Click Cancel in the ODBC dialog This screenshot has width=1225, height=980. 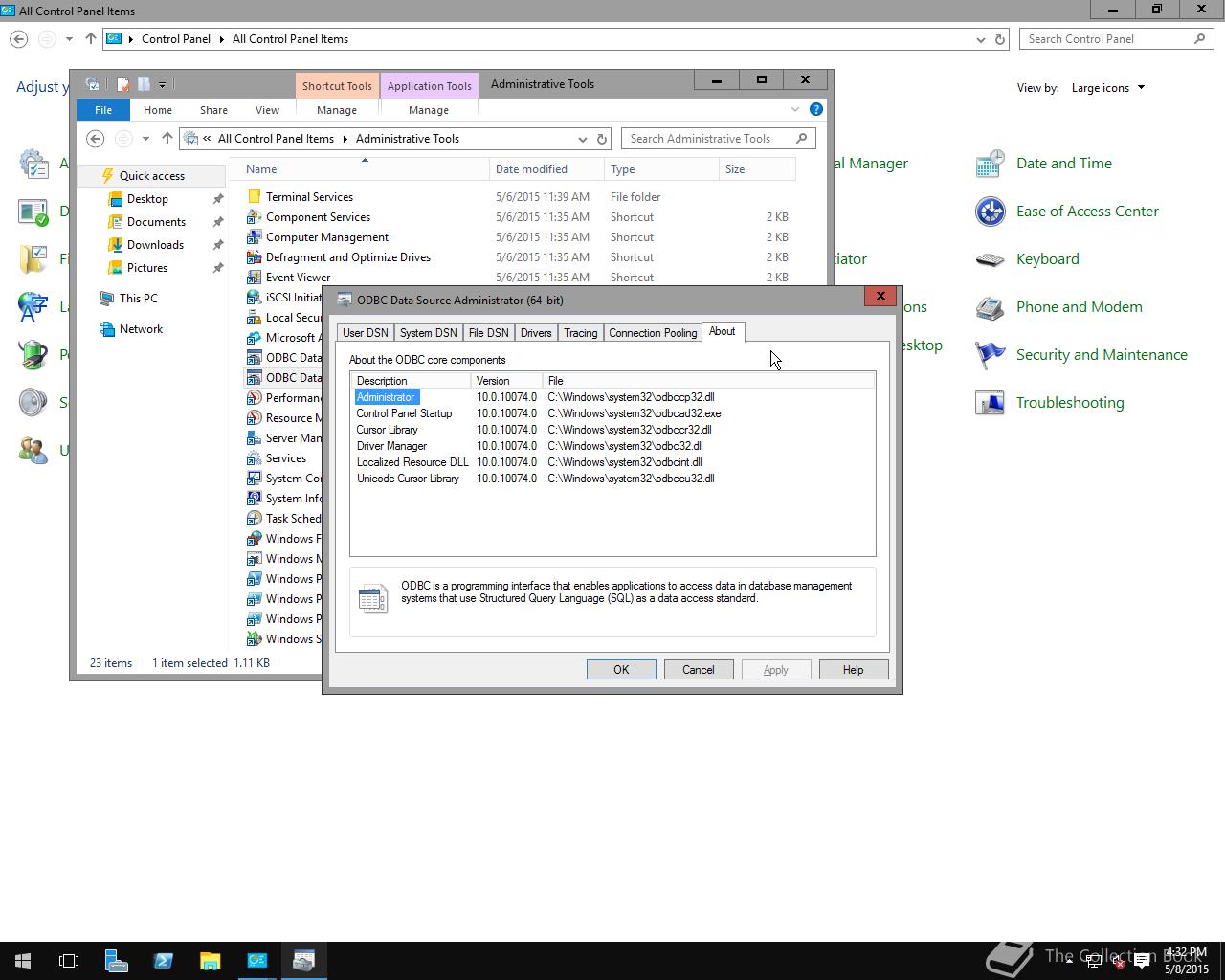point(699,670)
